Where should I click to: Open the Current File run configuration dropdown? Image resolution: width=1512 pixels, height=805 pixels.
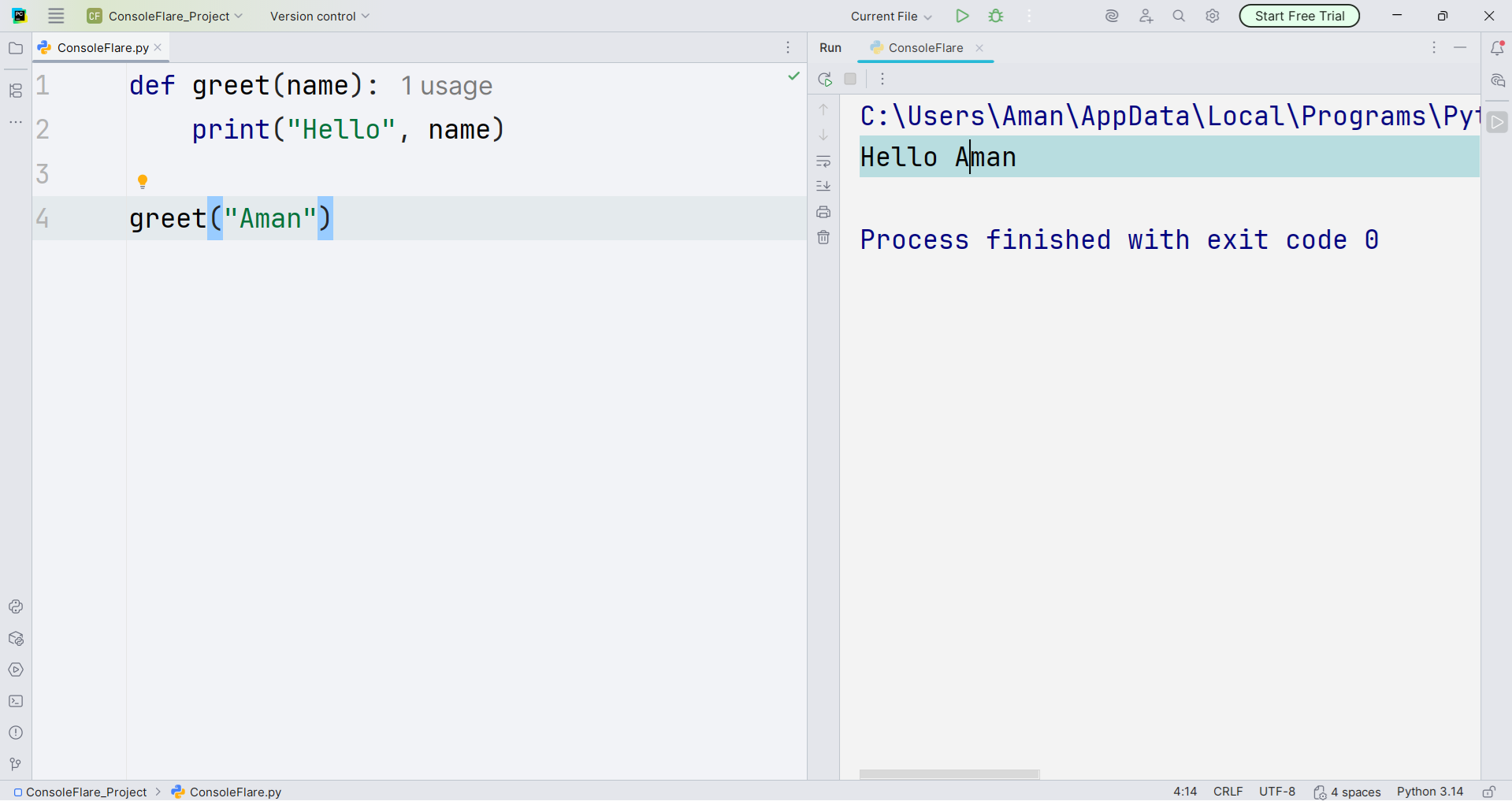pyautogui.click(x=889, y=16)
